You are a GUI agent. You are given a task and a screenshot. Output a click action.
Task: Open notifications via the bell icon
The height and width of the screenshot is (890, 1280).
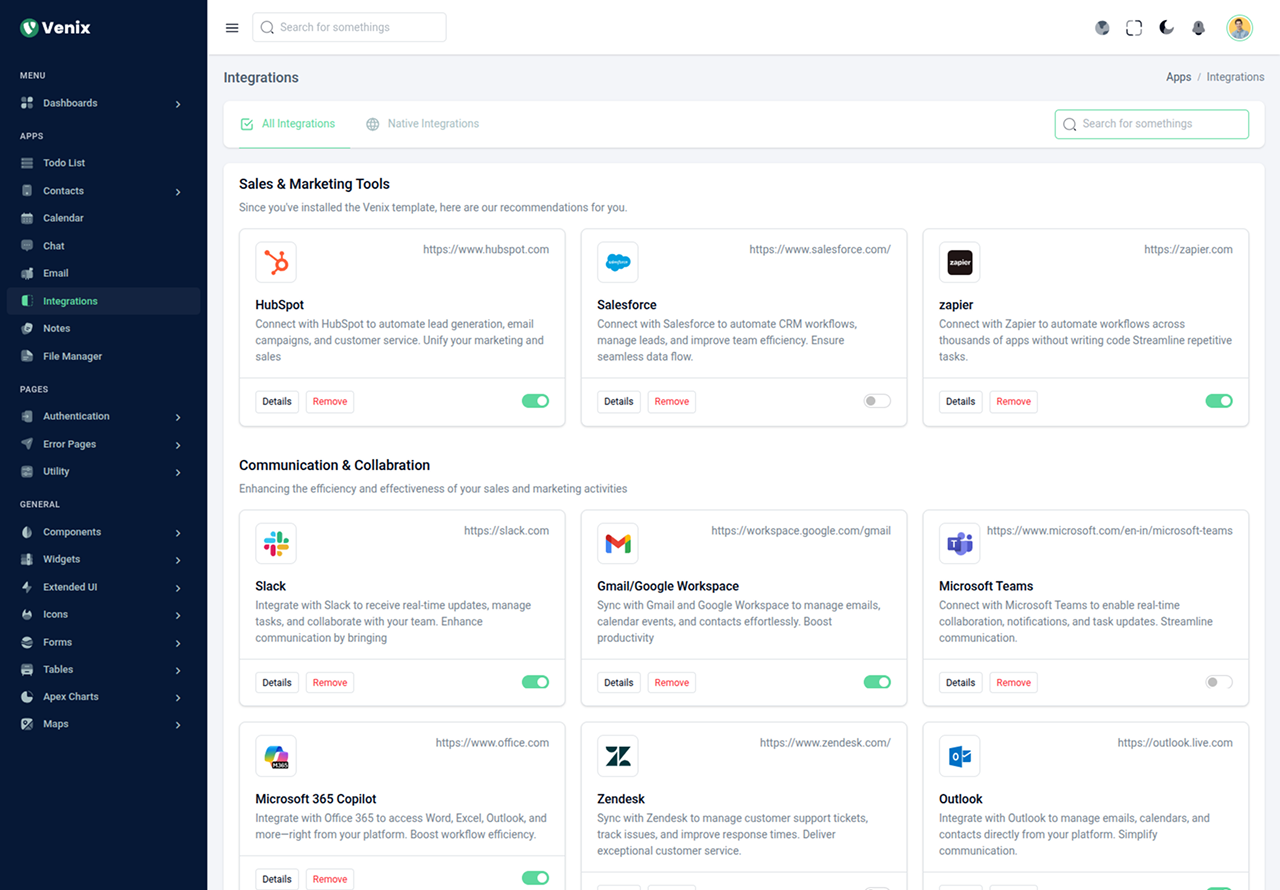(1198, 28)
